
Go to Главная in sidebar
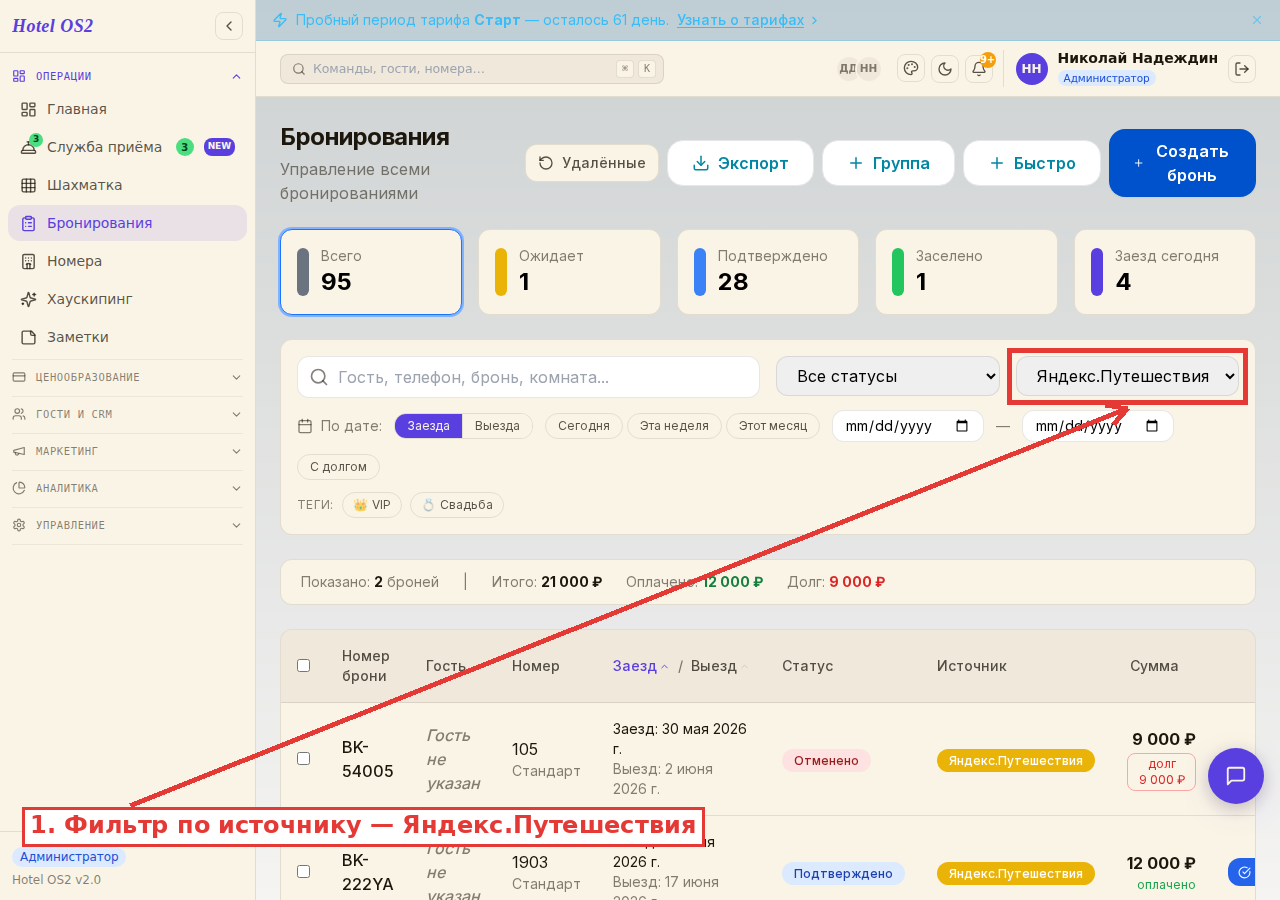pos(128,109)
